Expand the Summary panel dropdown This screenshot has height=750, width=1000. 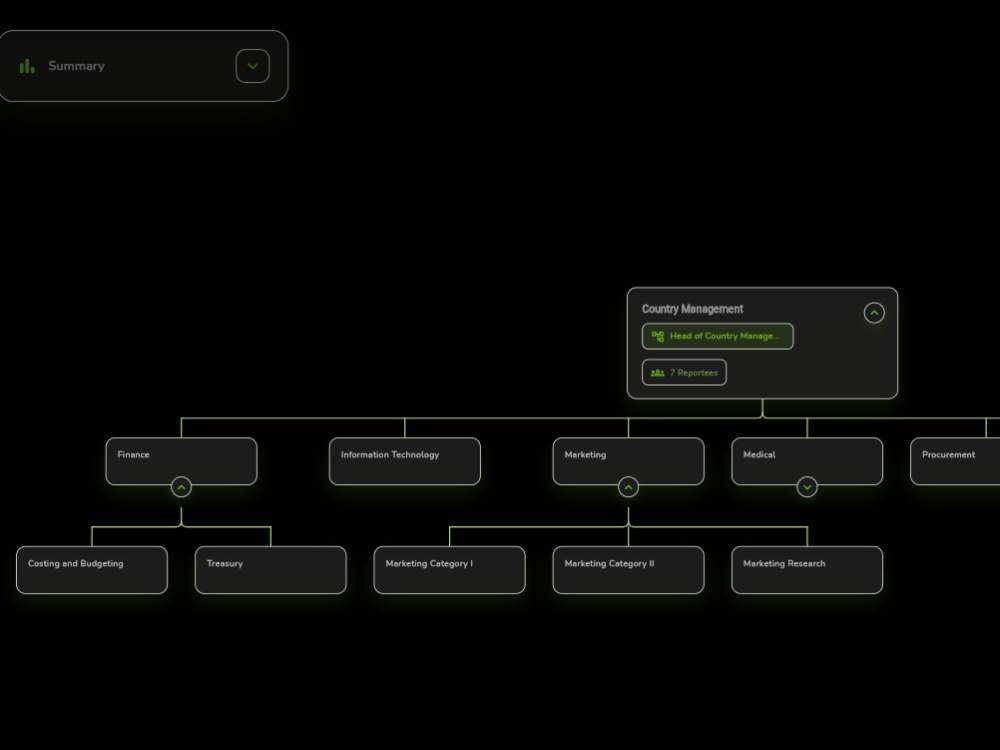(253, 66)
